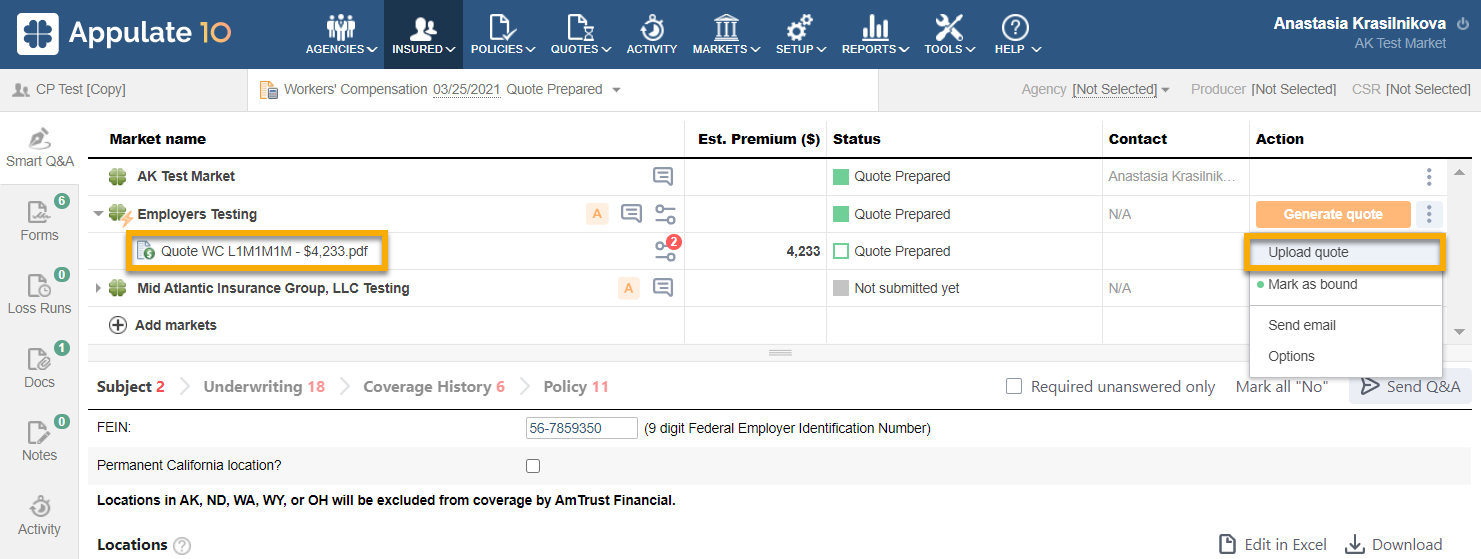Open Activity in sidebar
Screen dimensions: 1481x559
(x=40, y=515)
